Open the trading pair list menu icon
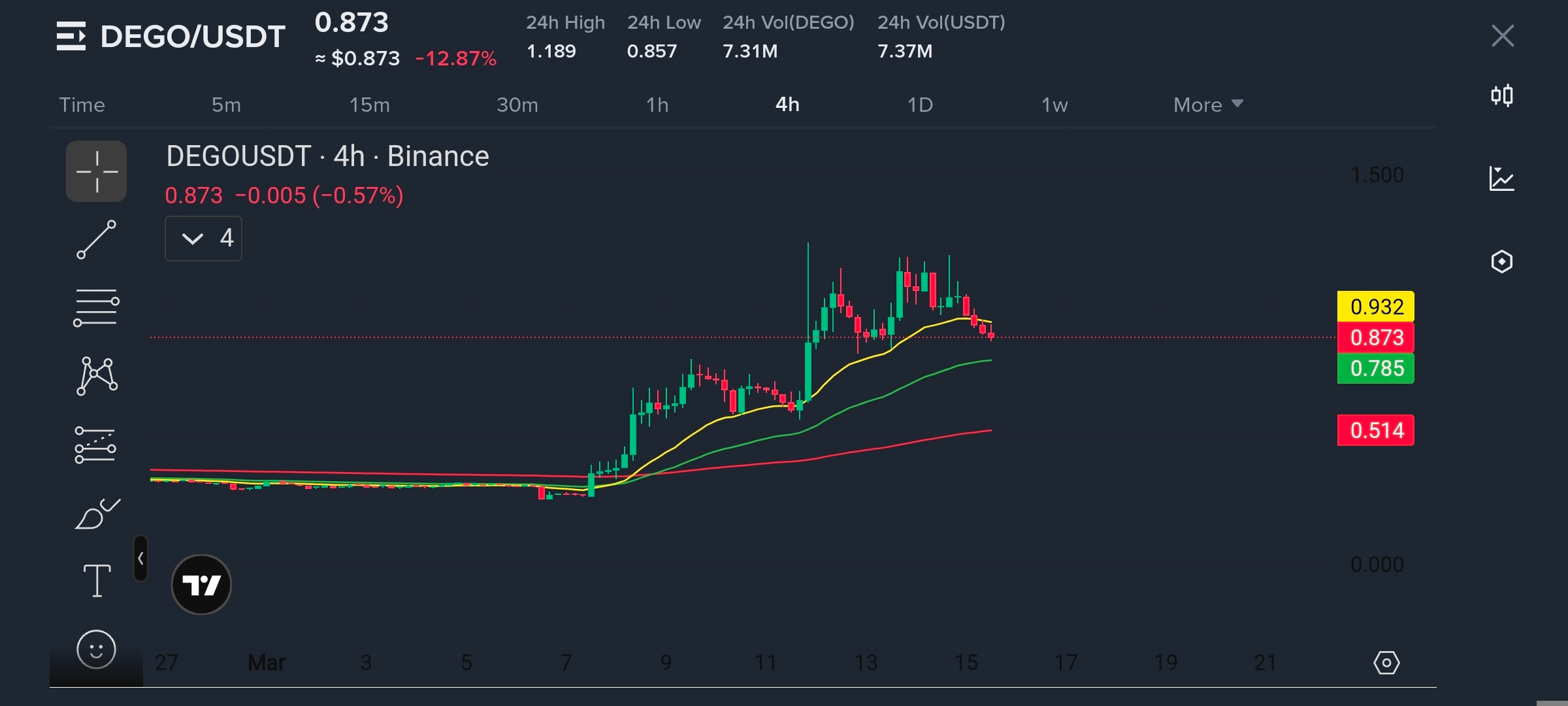The image size is (1568, 706). pos(71,36)
